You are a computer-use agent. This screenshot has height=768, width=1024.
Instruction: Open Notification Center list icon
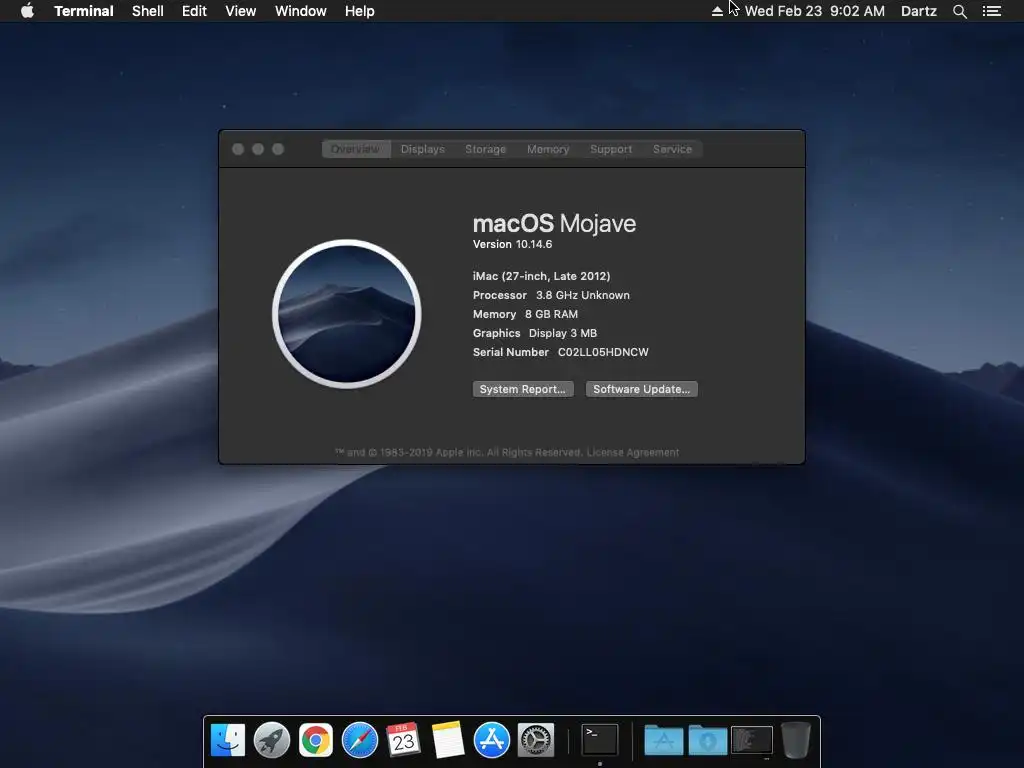pyautogui.click(x=991, y=11)
